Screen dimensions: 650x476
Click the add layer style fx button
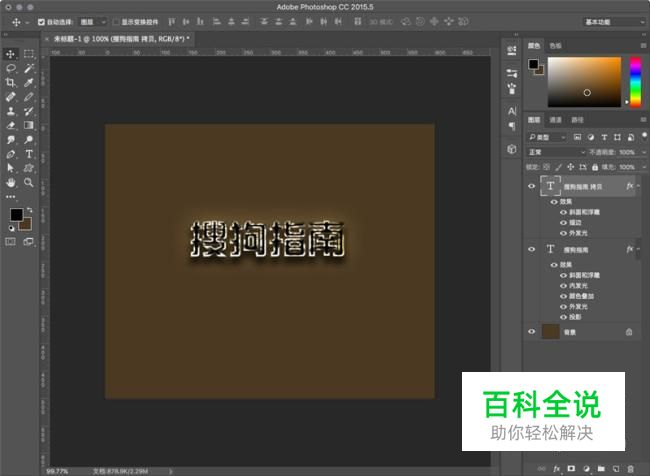pyautogui.click(x=557, y=469)
